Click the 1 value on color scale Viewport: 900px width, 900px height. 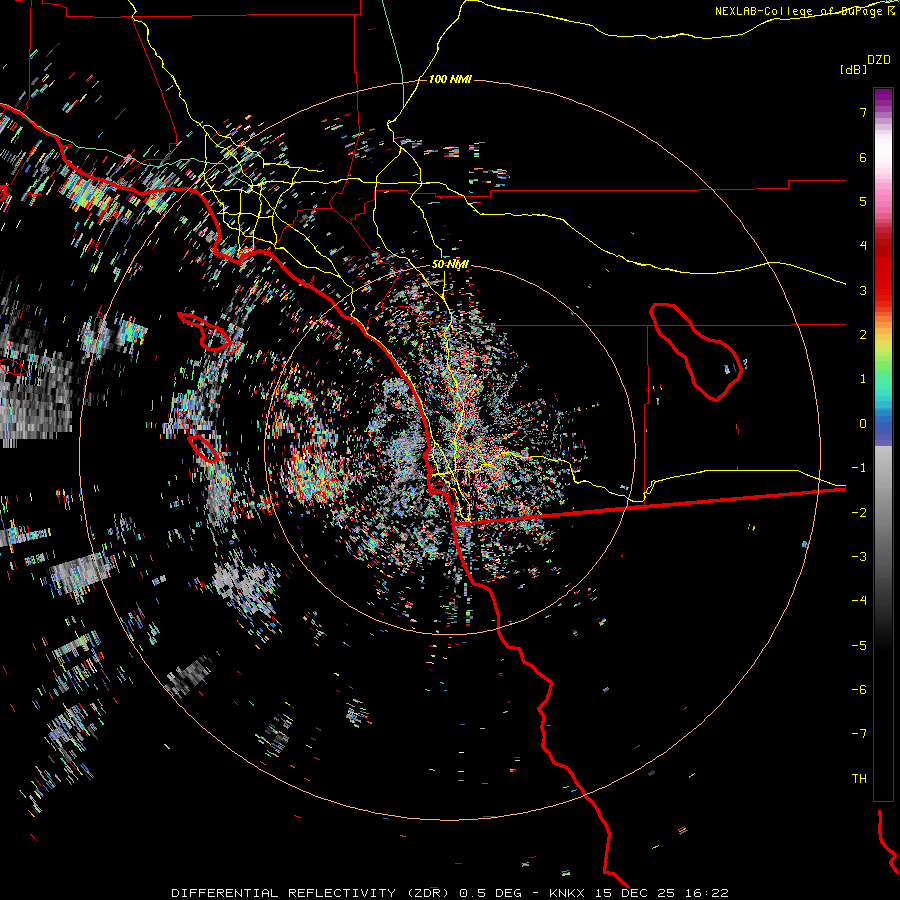863,379
